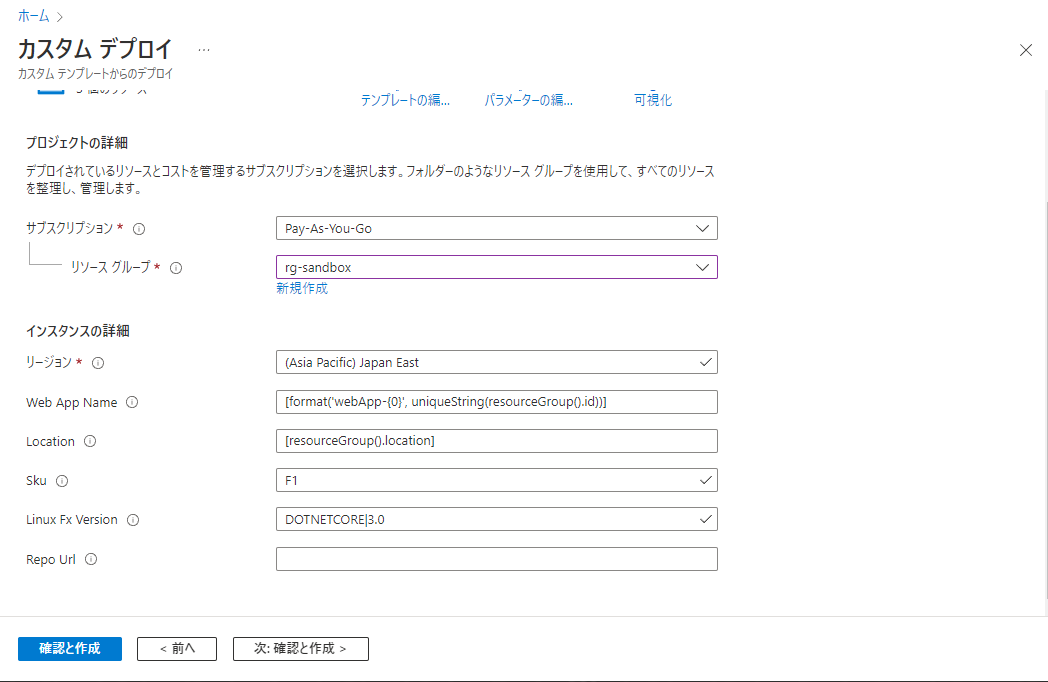Switch to テンプレートの編集
The height and width of the screenshot is (682, 1048).
pyautogui.click(x=404, y=99)
